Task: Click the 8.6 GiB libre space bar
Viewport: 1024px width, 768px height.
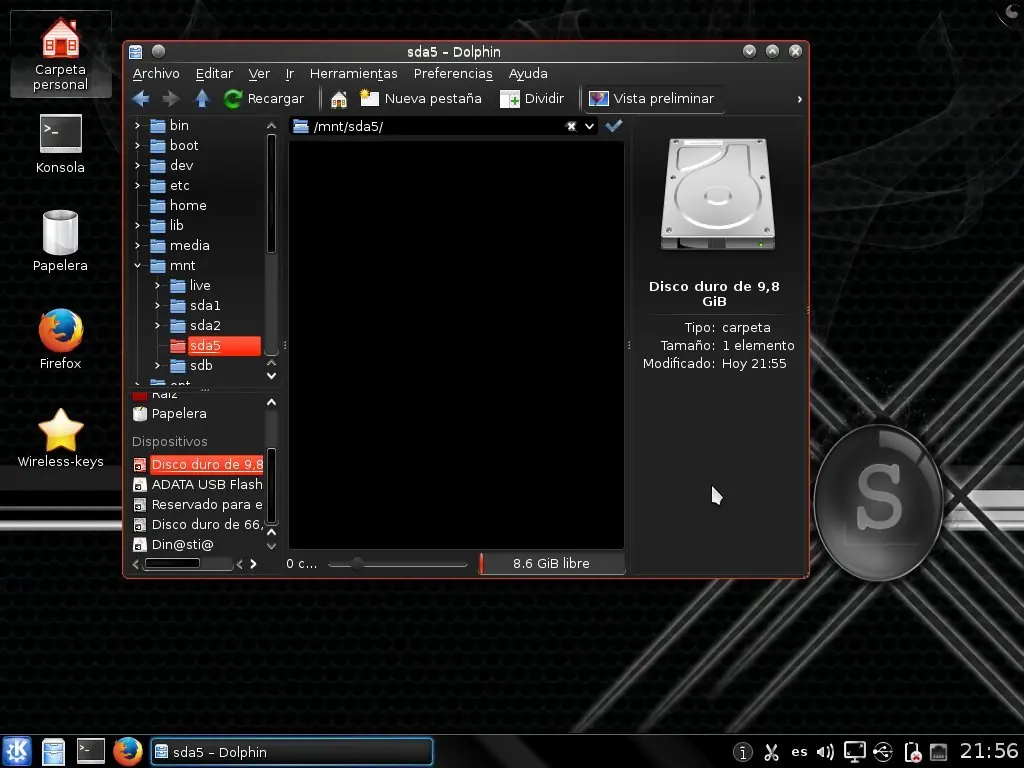Action: click(551, 564)
